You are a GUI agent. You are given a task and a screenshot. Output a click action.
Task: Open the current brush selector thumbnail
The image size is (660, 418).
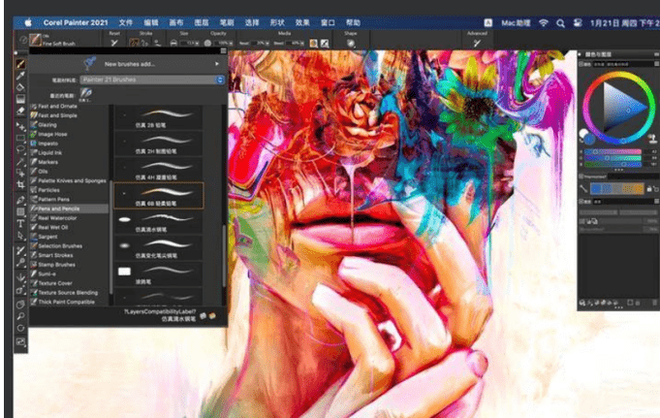(35, 40)
